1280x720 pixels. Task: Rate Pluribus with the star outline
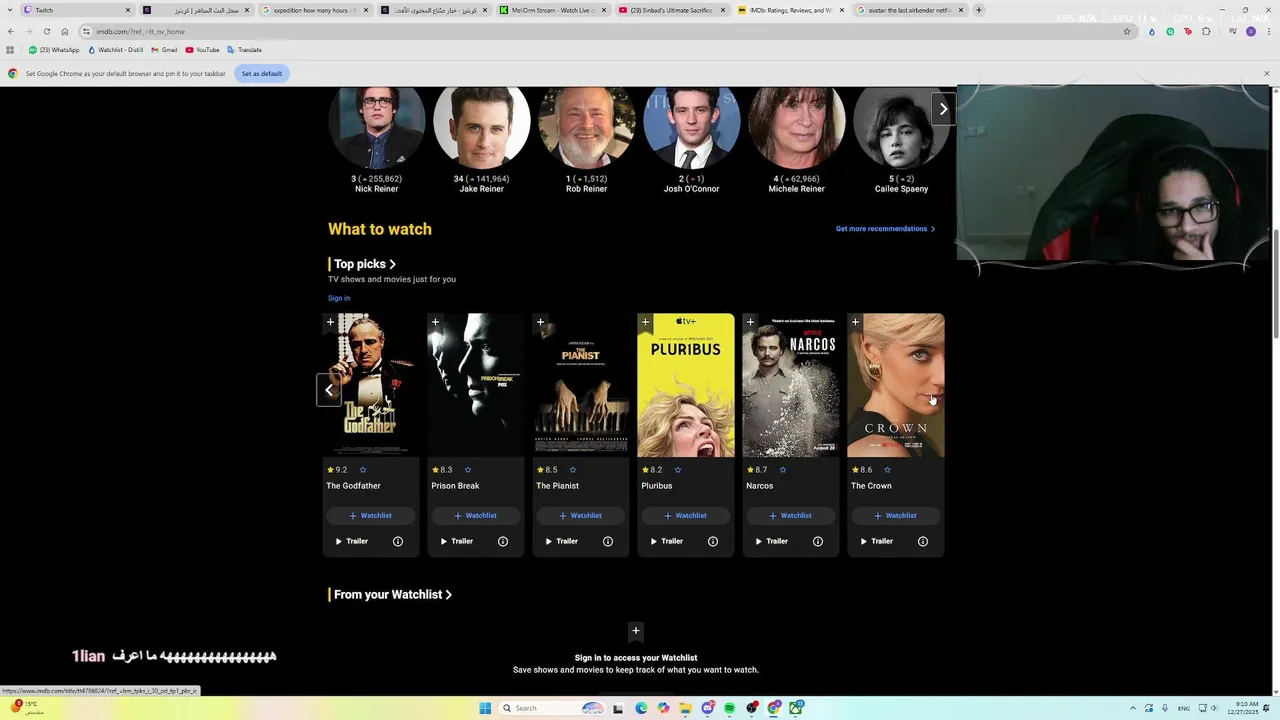(678, 470)
